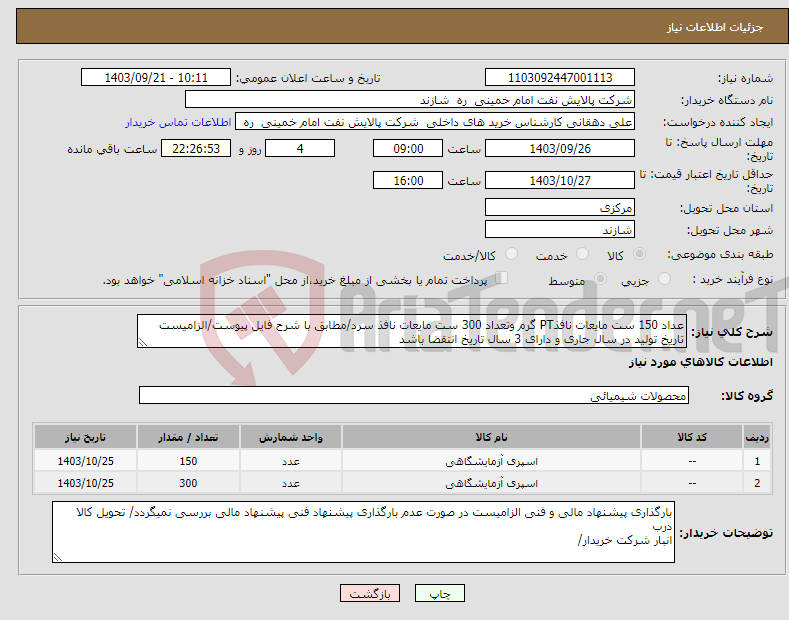Click row number 2 cell
The width and height of the screenshot is (789, 620).
(757, 483)
